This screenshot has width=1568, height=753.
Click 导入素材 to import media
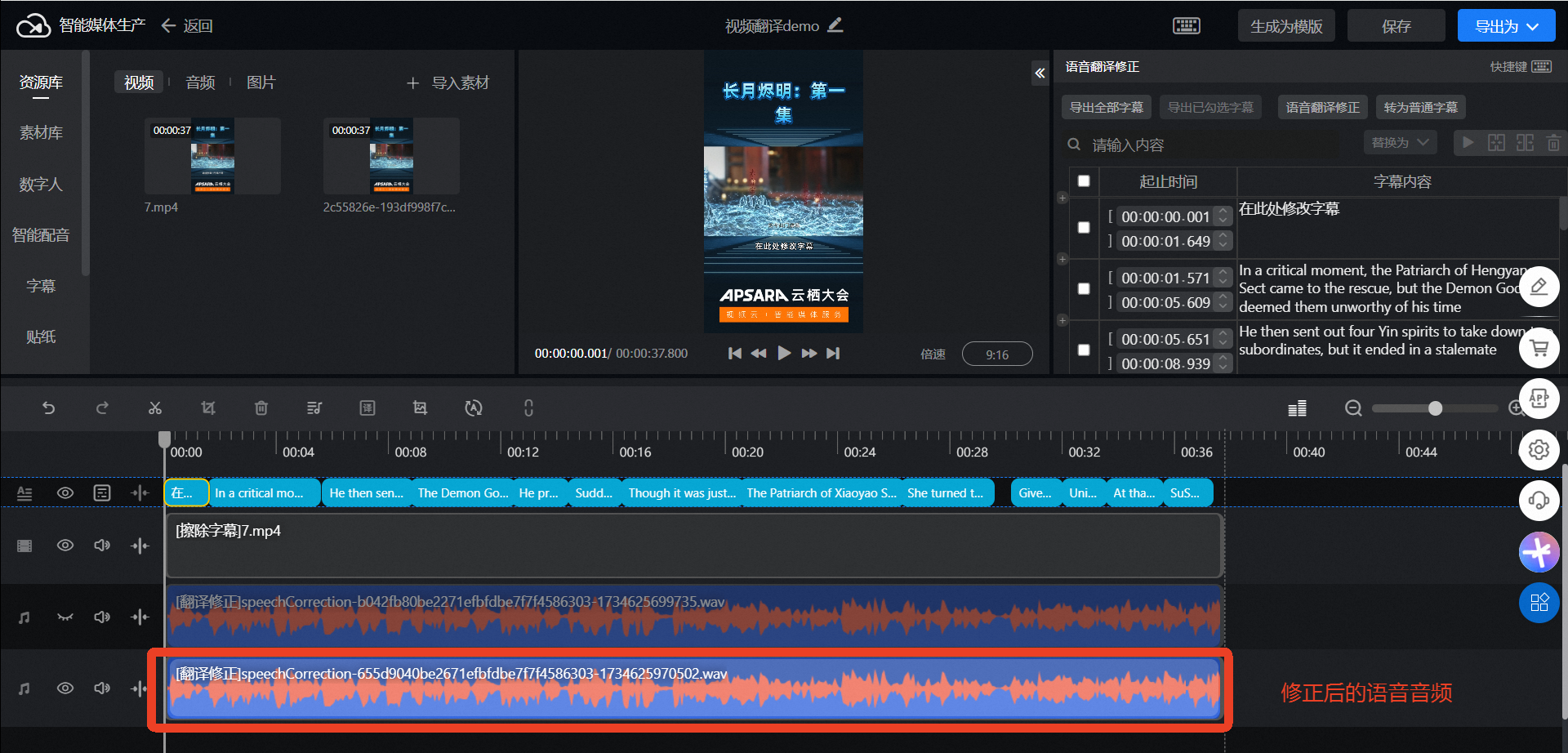coord(448,82)
